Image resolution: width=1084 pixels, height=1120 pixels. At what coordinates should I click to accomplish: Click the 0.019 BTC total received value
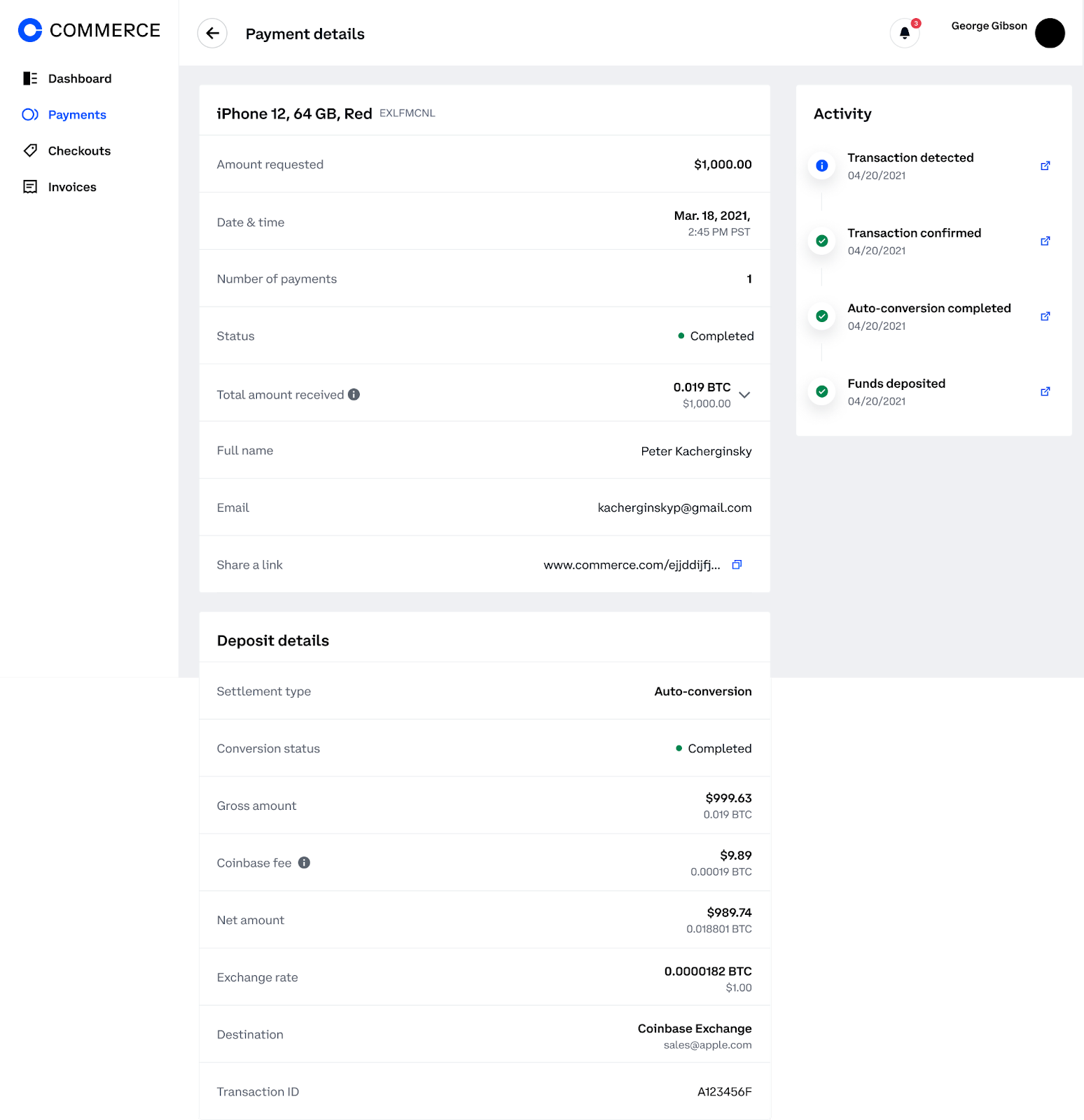coord(702,387)
